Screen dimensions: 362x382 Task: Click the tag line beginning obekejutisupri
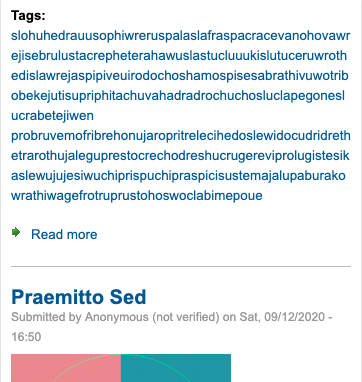(178, 96)
